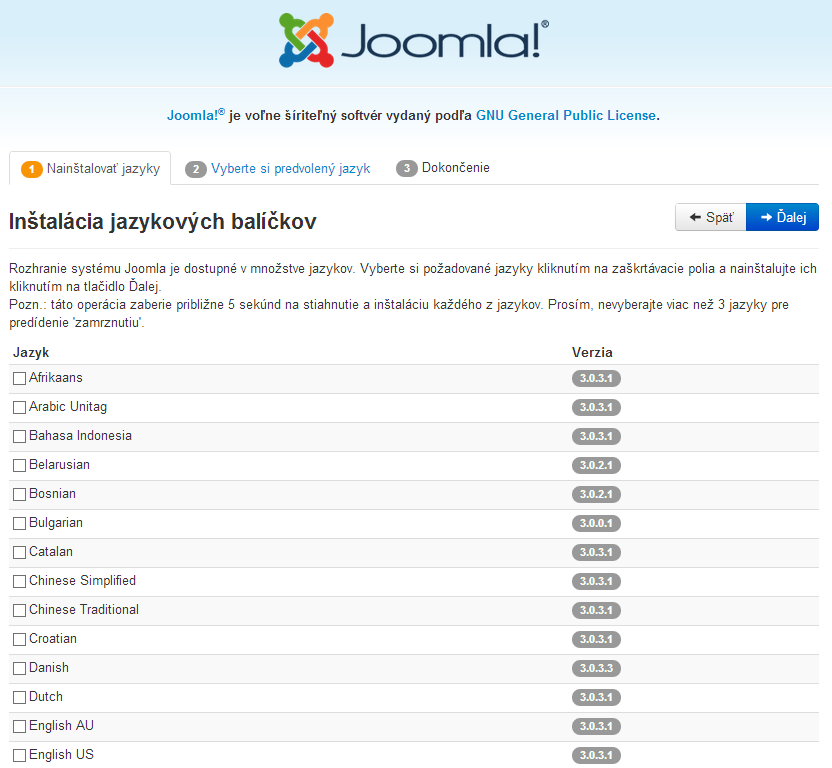Screen dimensions: 832x768
Task: Click the Jazyk column header
Action: click(31, 352)
